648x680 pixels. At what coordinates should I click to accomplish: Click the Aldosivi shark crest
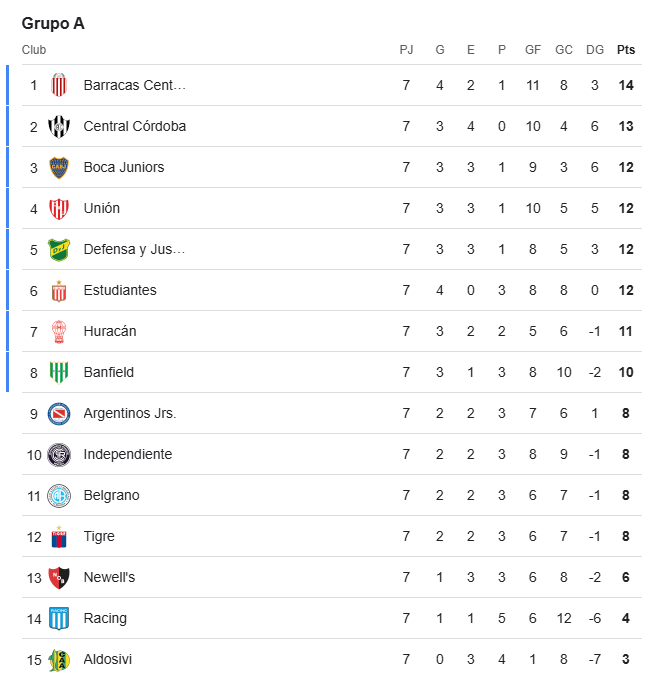(59, 660)
